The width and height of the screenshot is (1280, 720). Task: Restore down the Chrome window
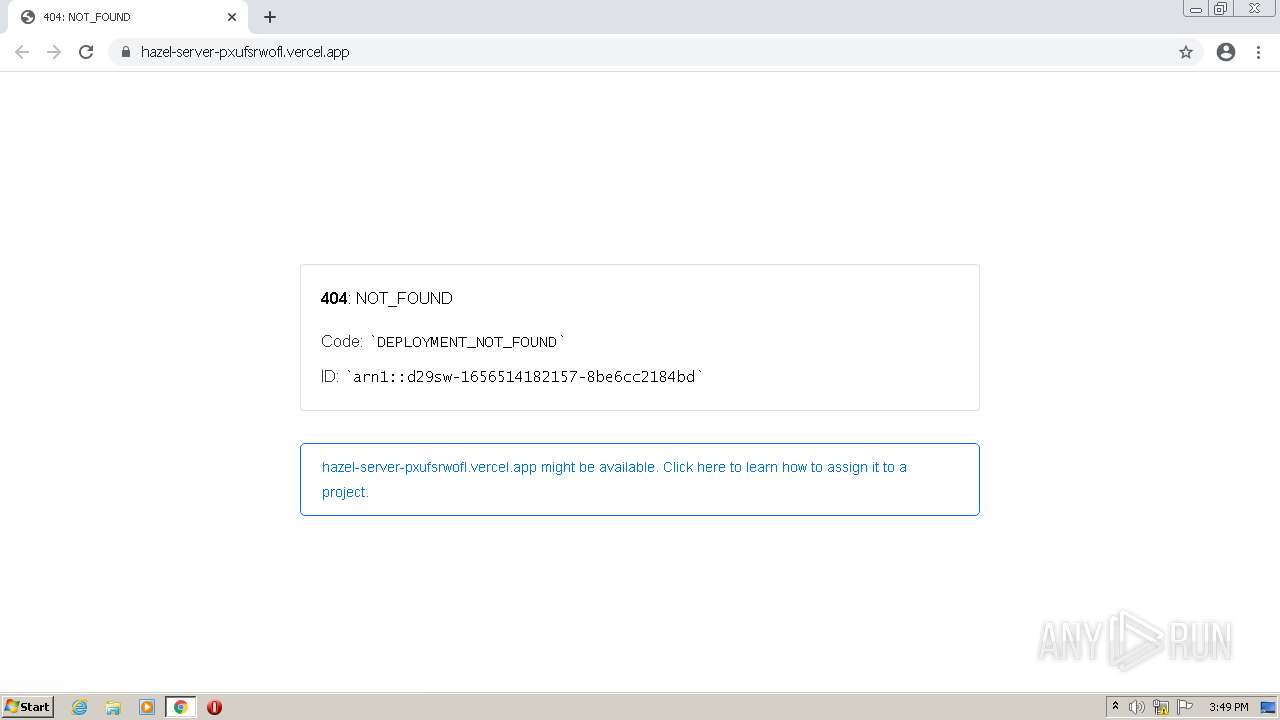click(x=1221, y=9)
